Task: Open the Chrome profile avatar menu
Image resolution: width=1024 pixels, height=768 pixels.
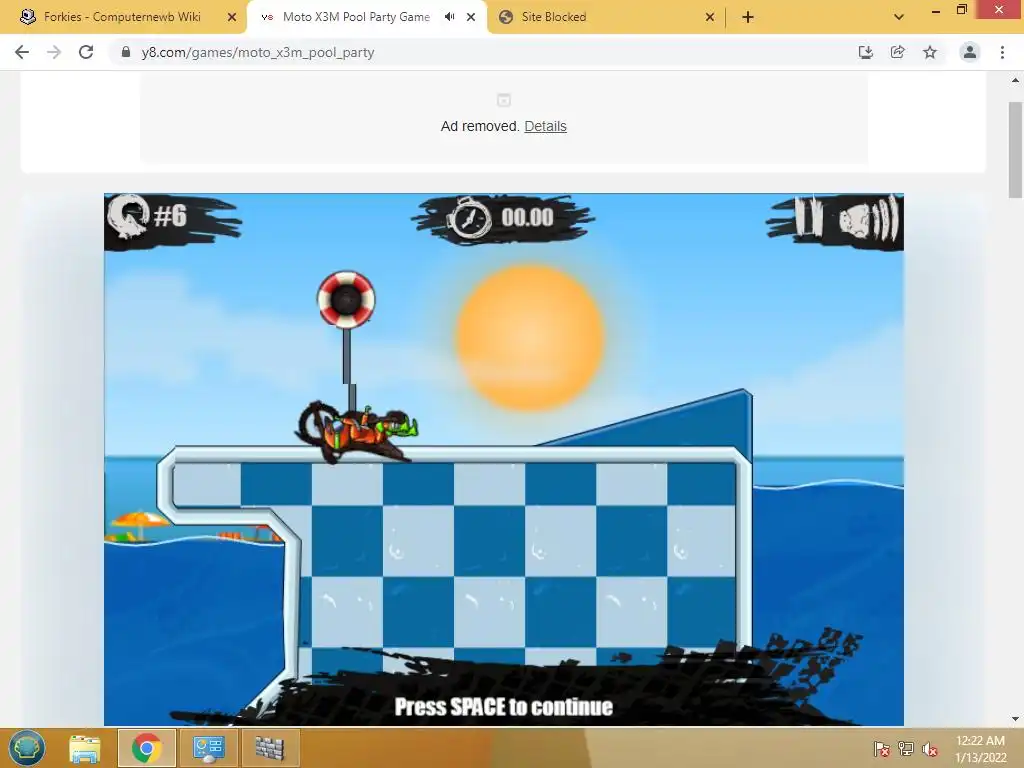Action: (970, 52)
